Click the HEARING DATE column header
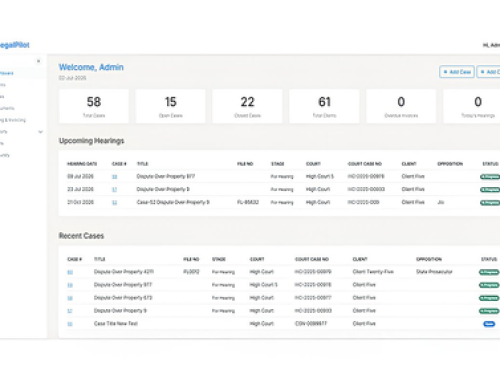 (82, 164)
